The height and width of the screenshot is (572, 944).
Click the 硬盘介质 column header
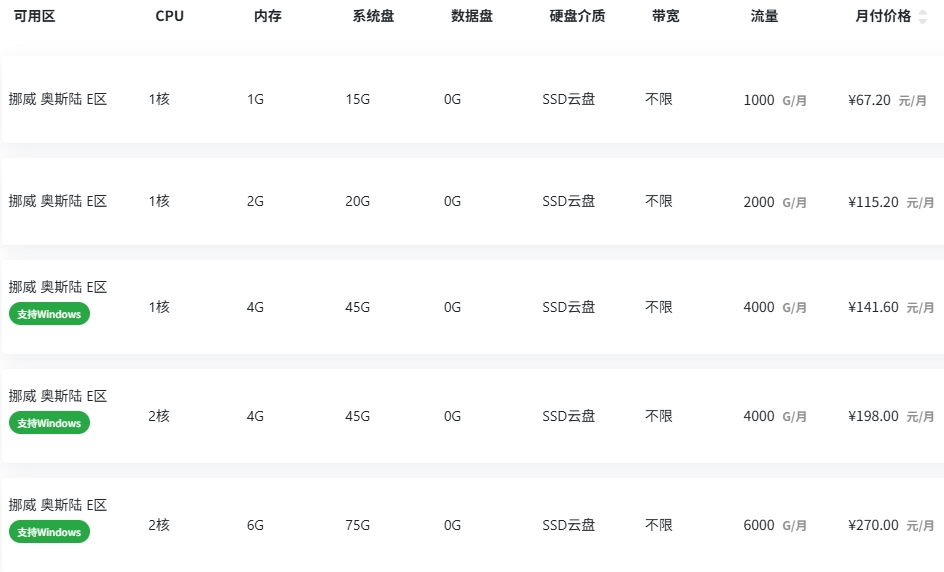pos(577,16)
